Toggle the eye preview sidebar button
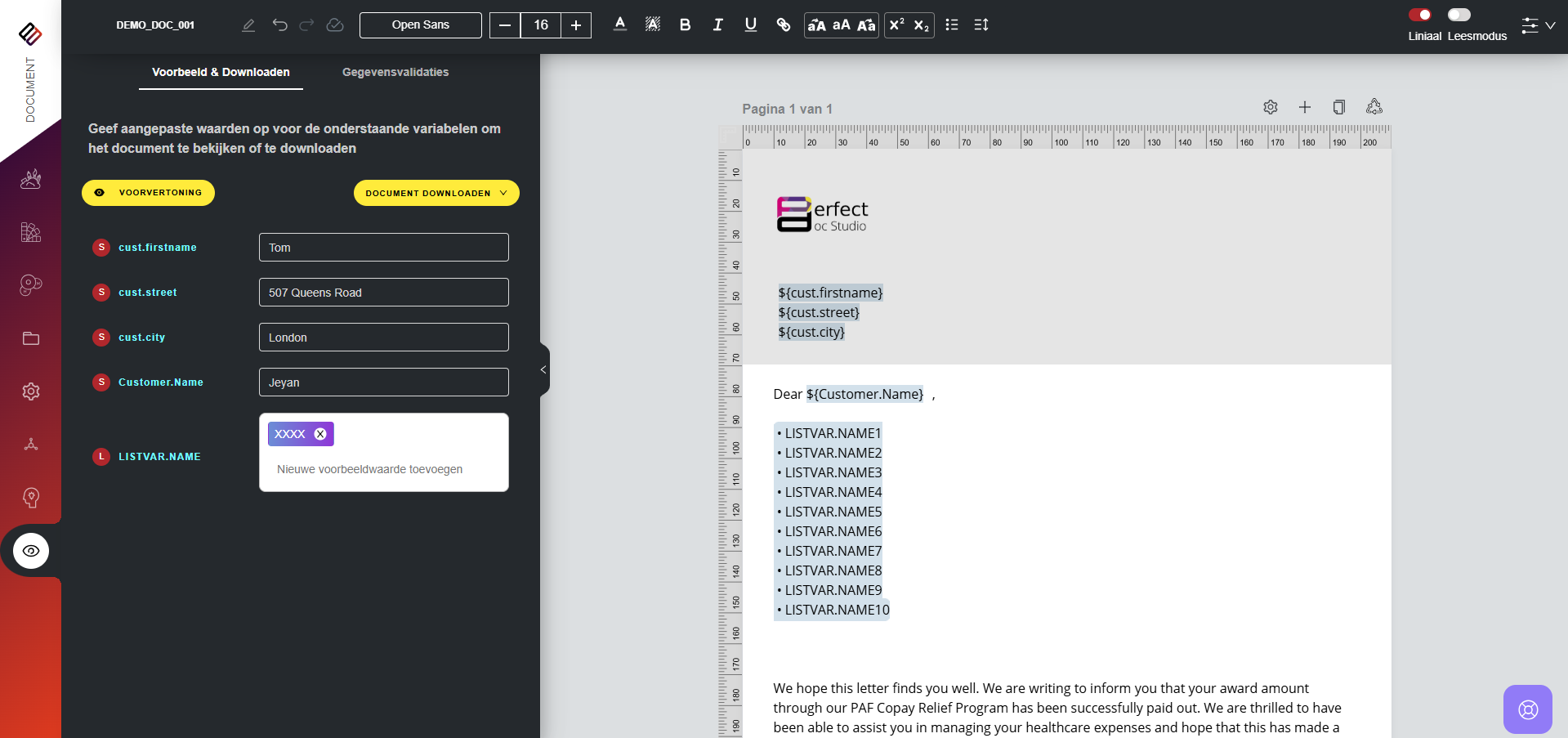The height and width of the screenshot is (738, 1568). (31, 551)
